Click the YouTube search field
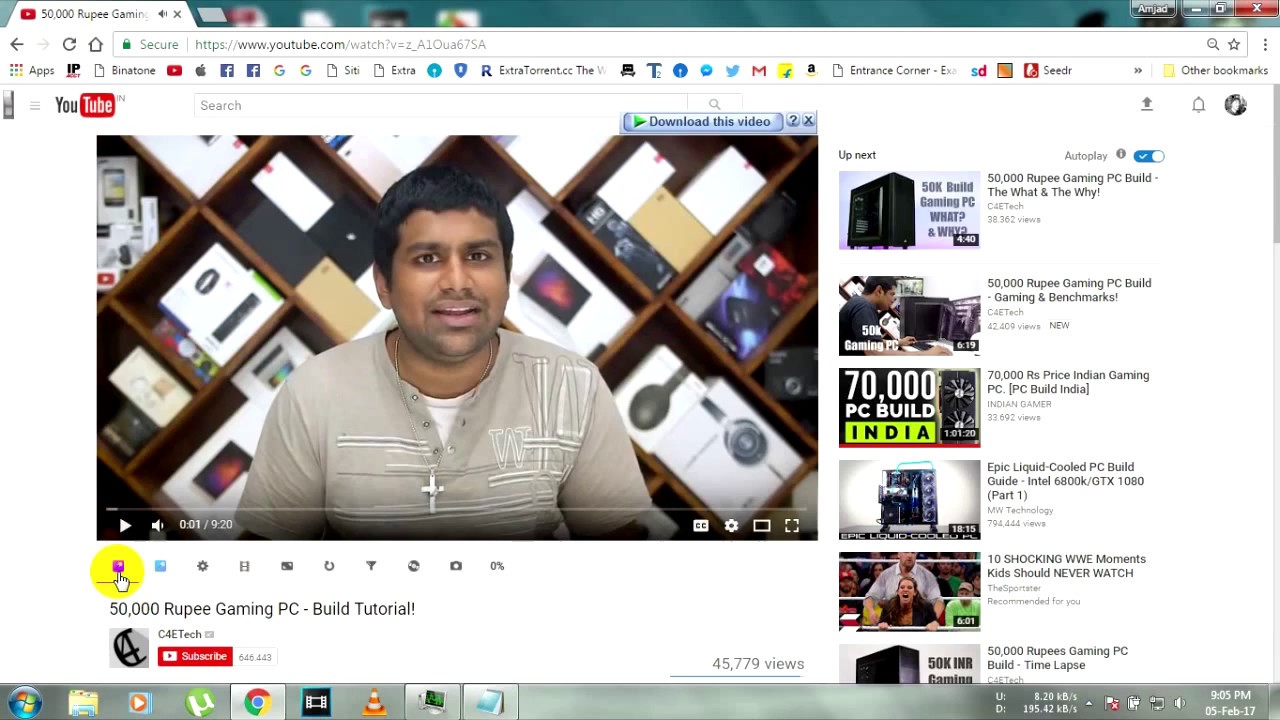The image size is (1280, 720). pyautogui.click(x=440, y=105)
